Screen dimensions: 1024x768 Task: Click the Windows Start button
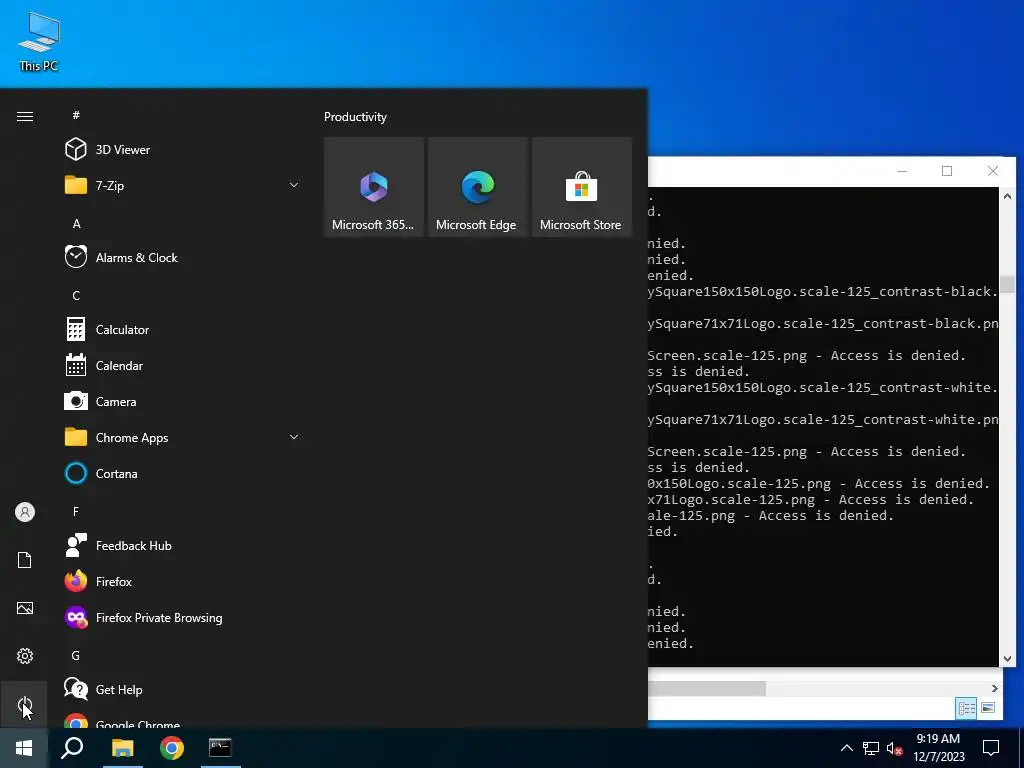pos(24,748)
